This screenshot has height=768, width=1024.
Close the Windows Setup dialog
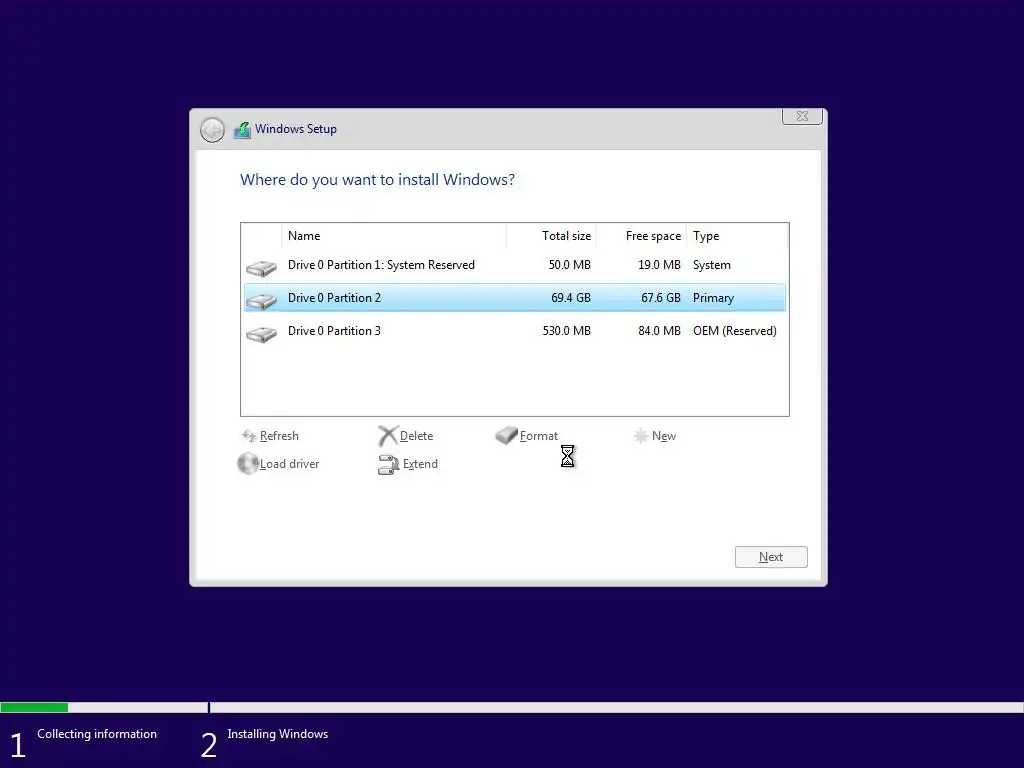coord(803,116)
